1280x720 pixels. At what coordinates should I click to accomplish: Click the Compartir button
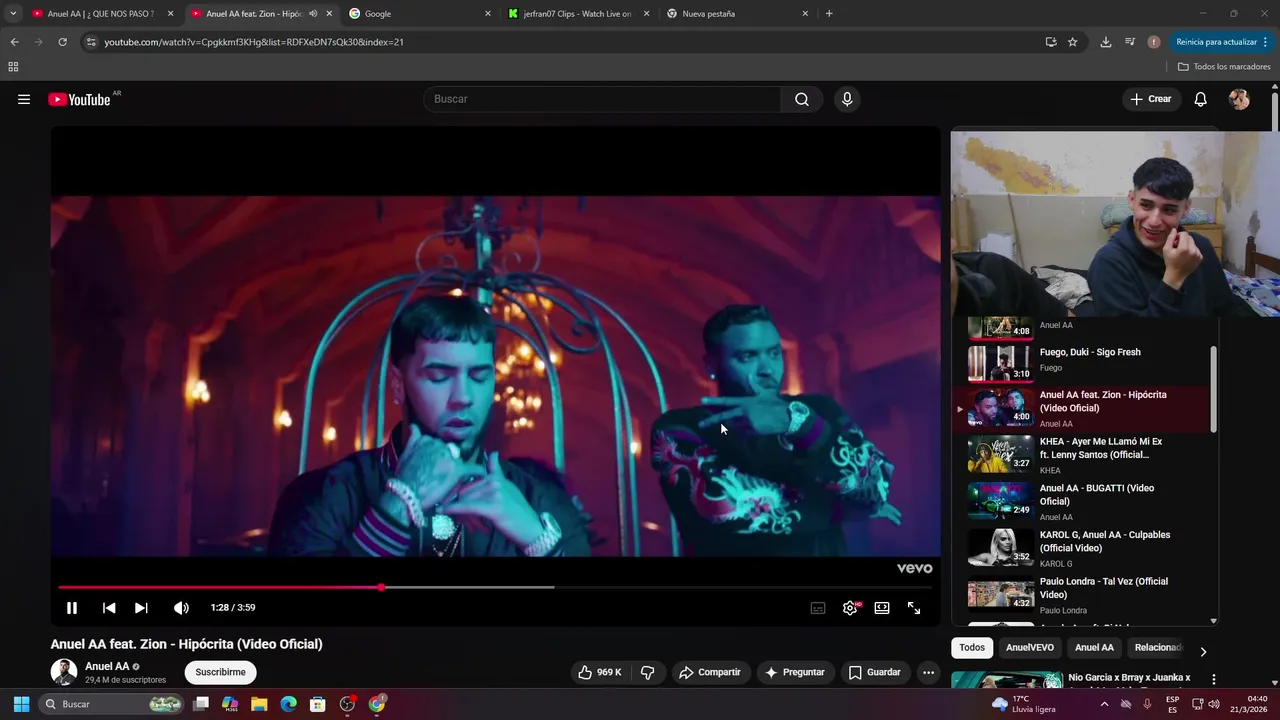tap(710, 672)
